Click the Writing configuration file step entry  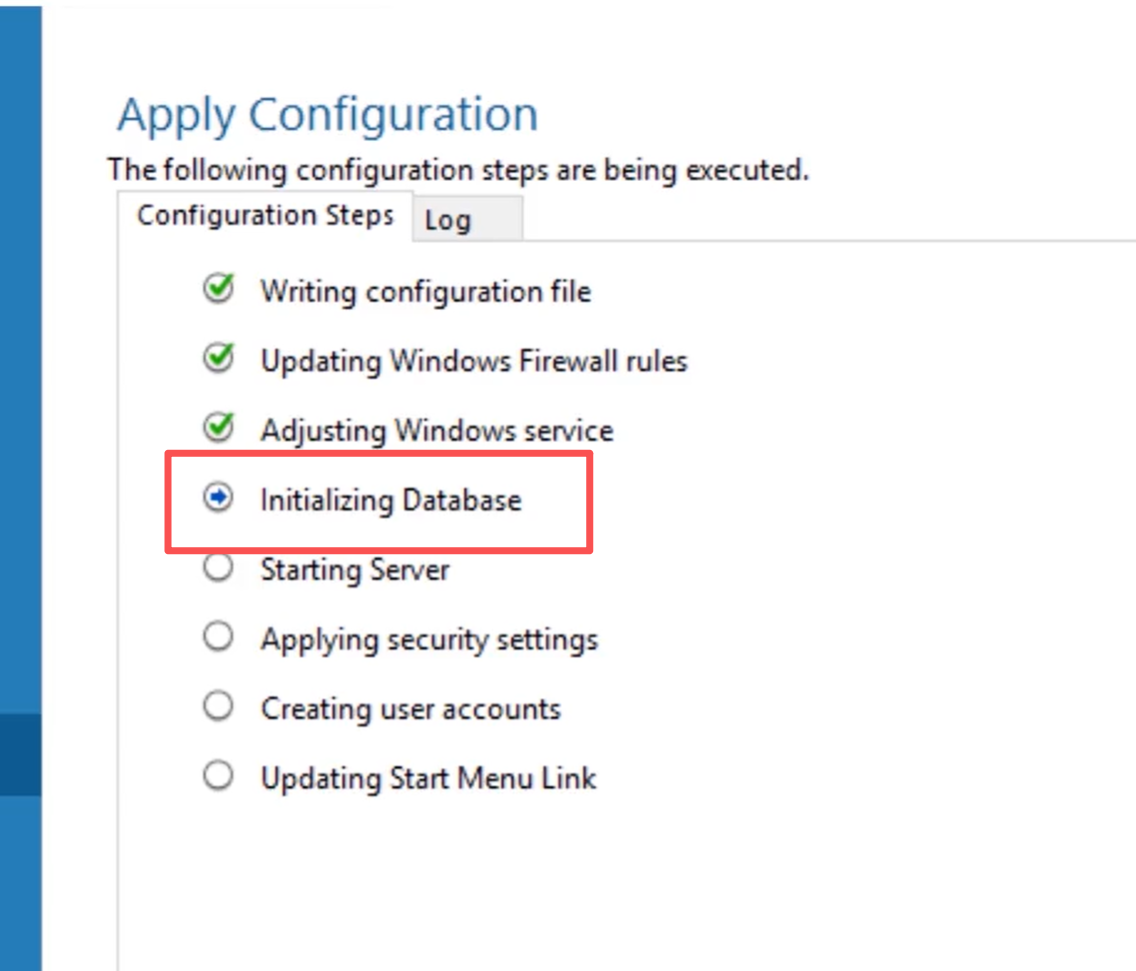[426, 291]
